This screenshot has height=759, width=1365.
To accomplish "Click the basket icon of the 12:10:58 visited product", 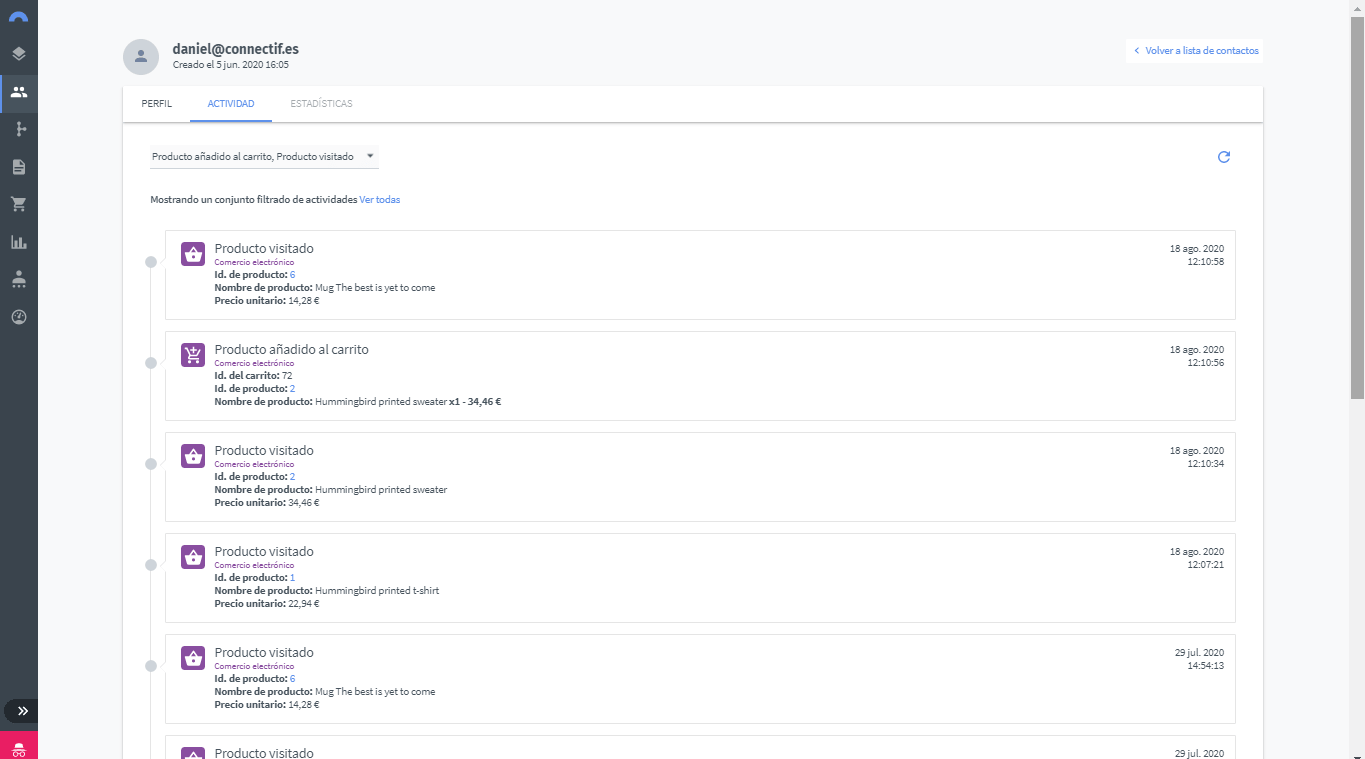I will (x=193, y=254).
